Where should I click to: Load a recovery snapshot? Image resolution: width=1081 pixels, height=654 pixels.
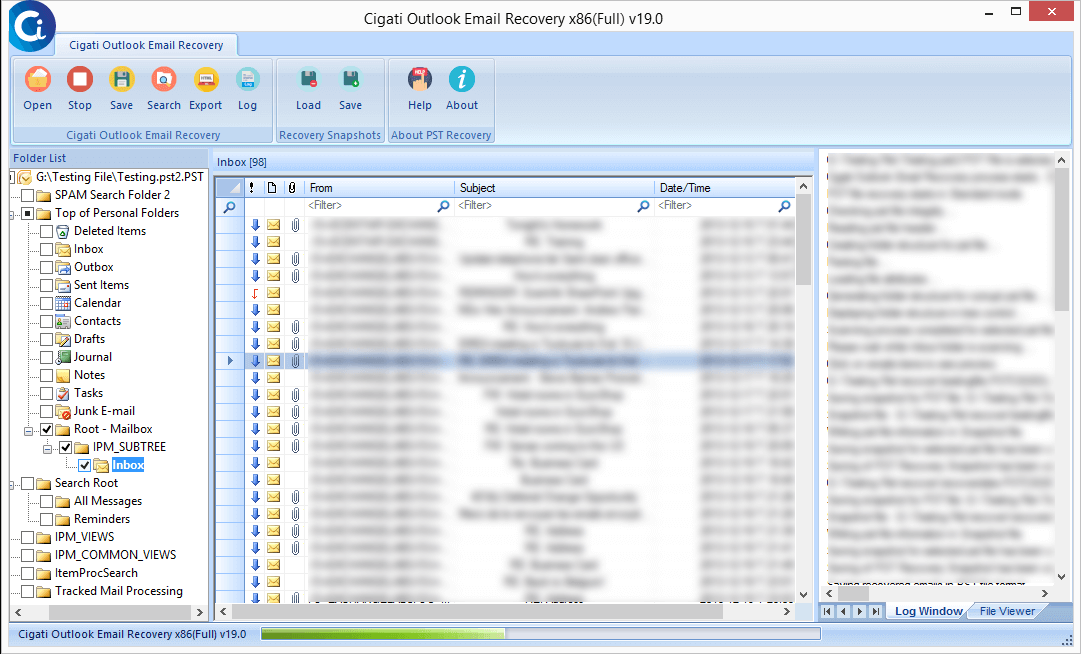(x=308, y=80)
